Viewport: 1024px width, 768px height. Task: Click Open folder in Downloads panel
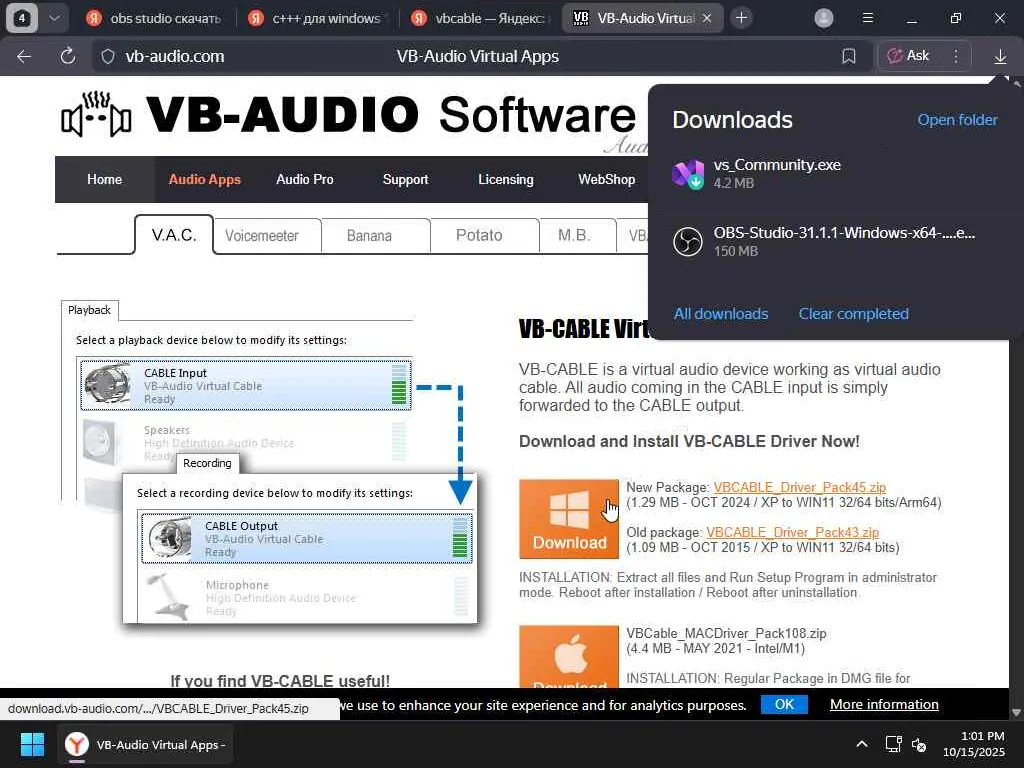(x=957, y=120)
